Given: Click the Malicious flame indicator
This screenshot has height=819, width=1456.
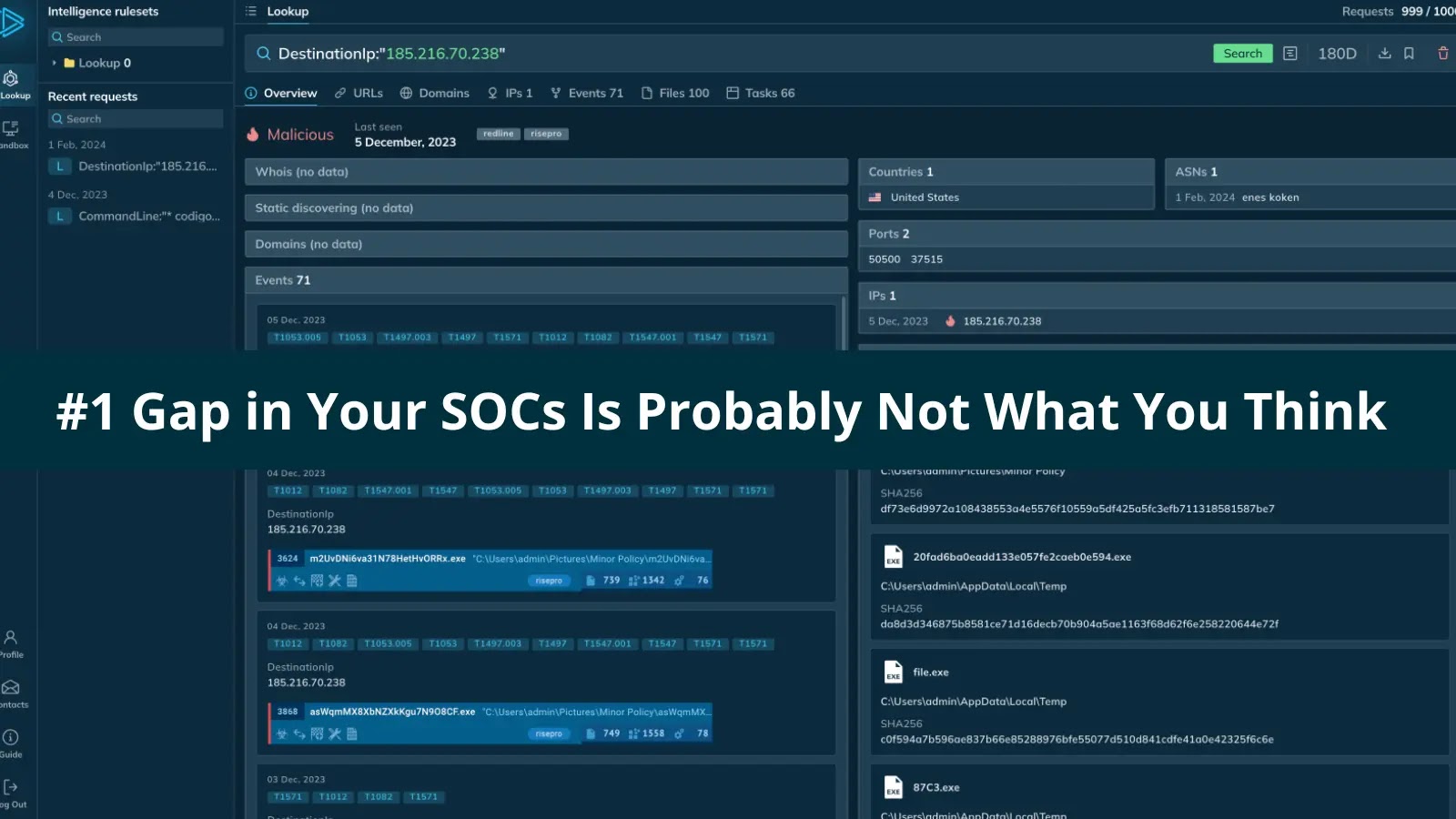Looking at the screenshot, I should click(253, 133).
